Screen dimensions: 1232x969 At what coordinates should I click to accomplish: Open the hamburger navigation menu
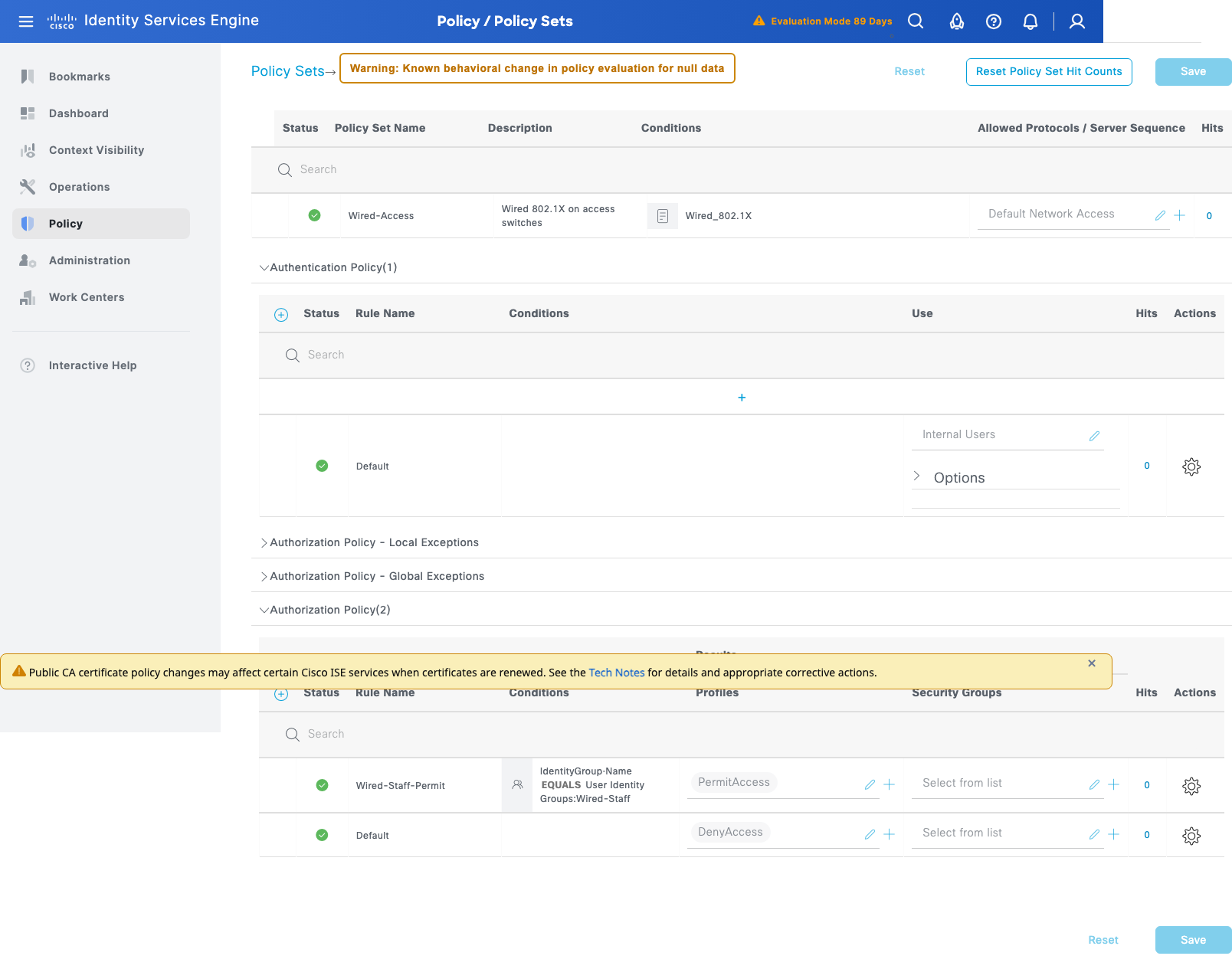click(26, 21)
